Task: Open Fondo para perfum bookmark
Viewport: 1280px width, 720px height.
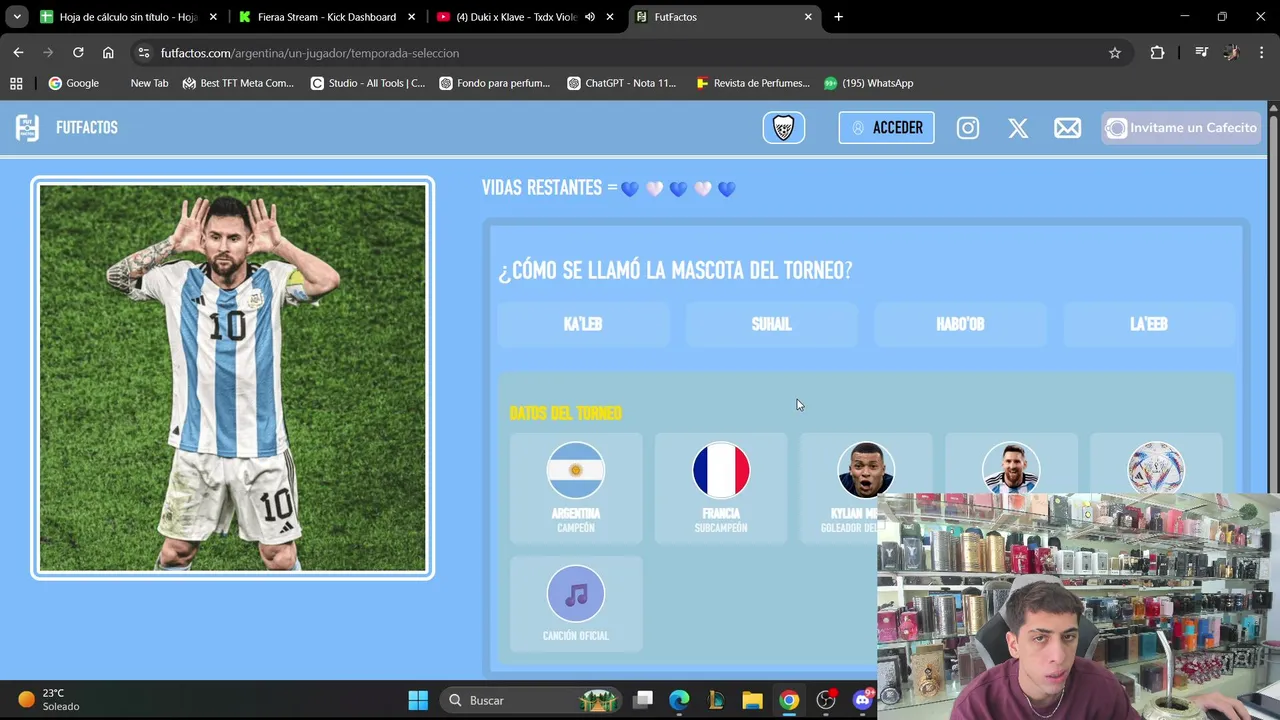Action: (495, 83)
